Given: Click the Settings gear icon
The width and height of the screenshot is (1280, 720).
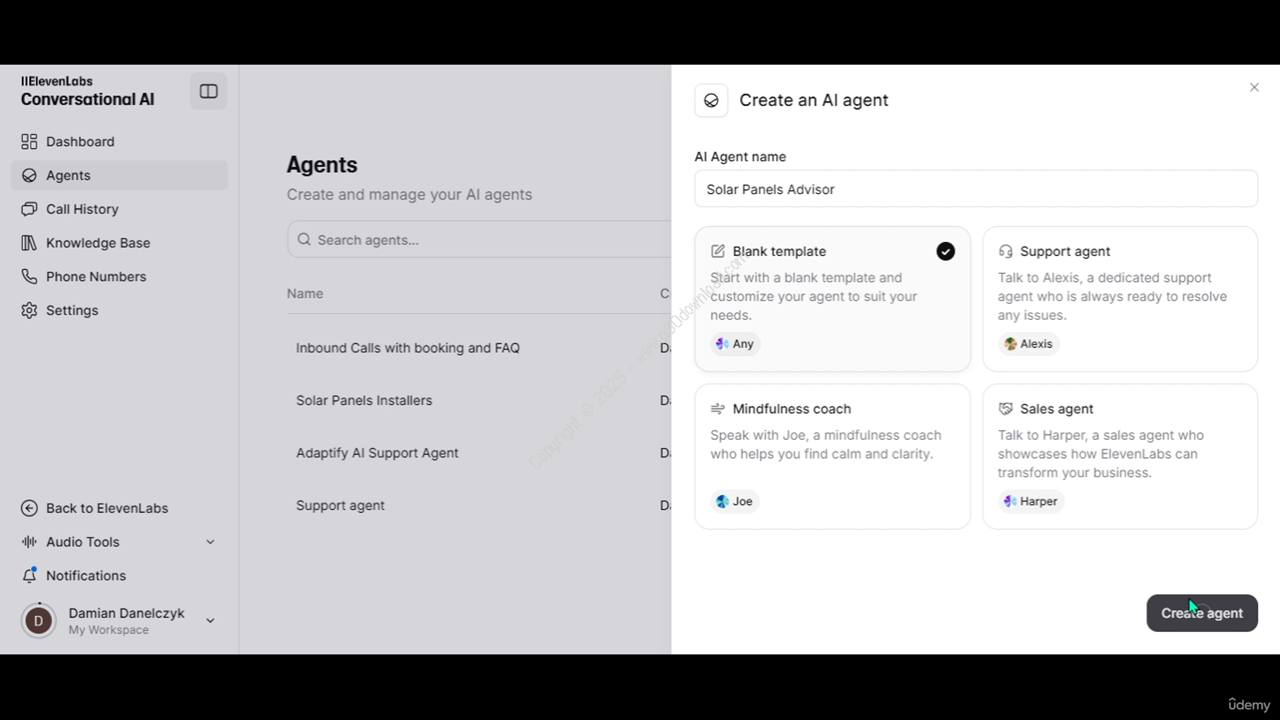Looking at the screenshot, I should coord(29,311).
